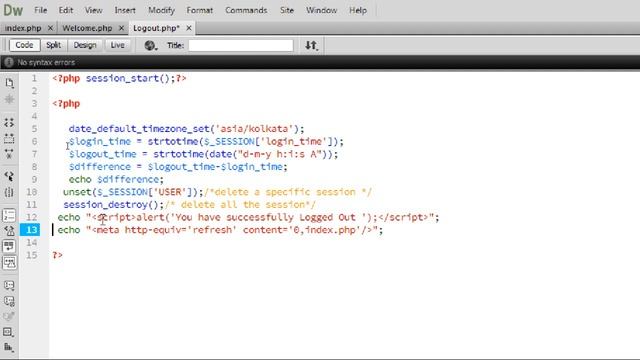The image size is (640, 360).
Task: Close the Logout.php* tab
Action: [189, 28]
